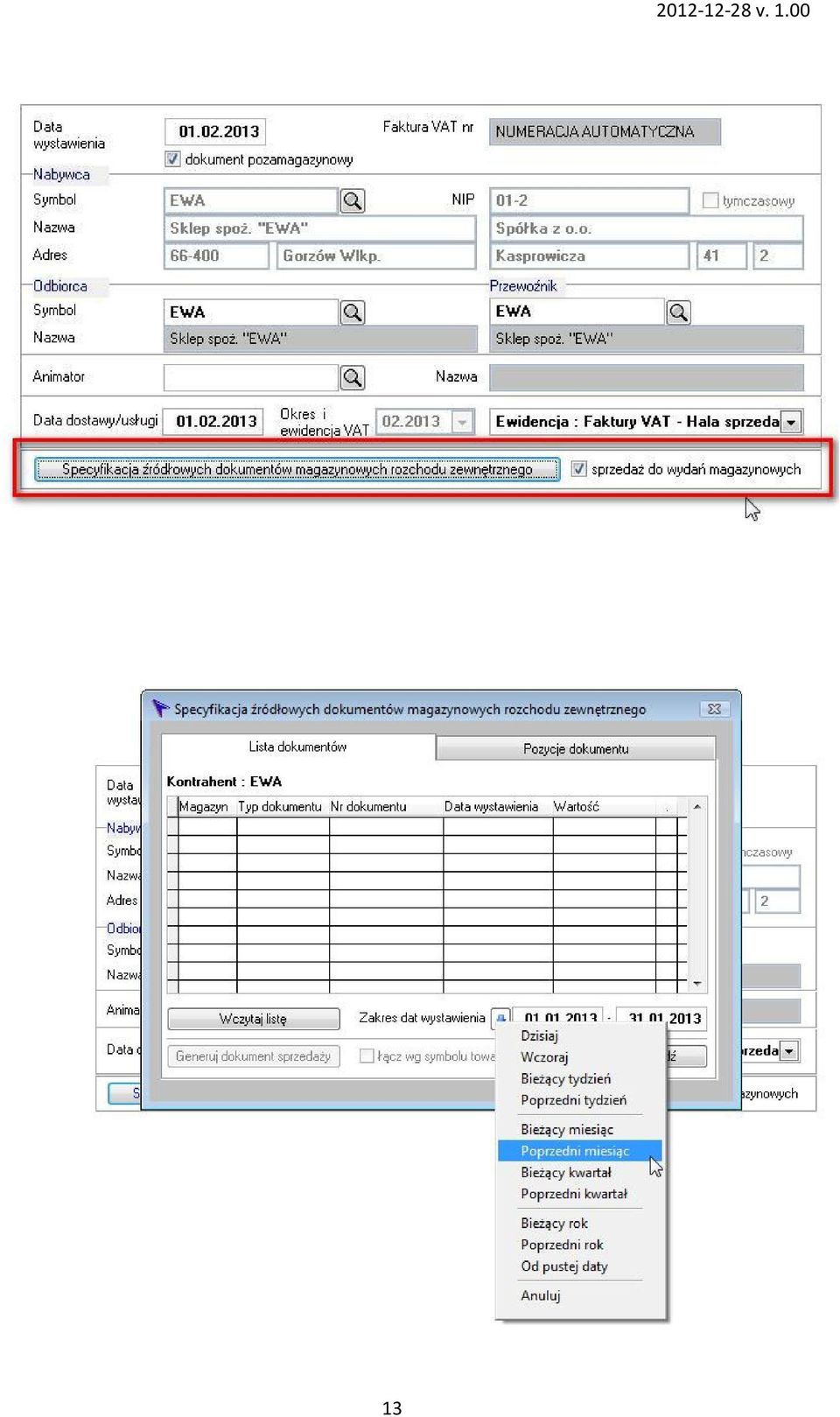Viewport: 840px width, 1417px height.
Task: Choose Od pustej daty menu item
Action: point(563,1266)
